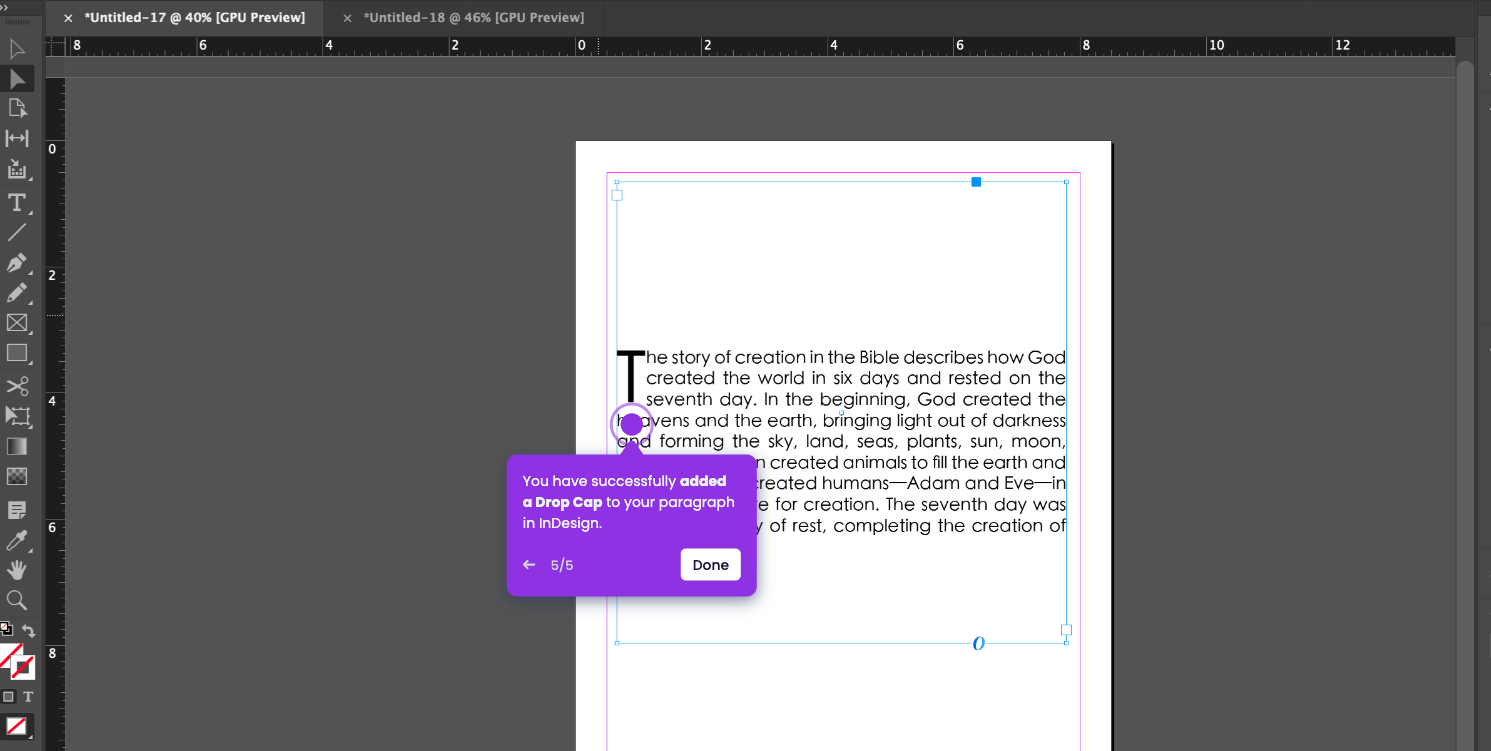Switch to Untitled-17 document tab
1491x751 pixels.
pyautogui.click(x=194, y=18)
